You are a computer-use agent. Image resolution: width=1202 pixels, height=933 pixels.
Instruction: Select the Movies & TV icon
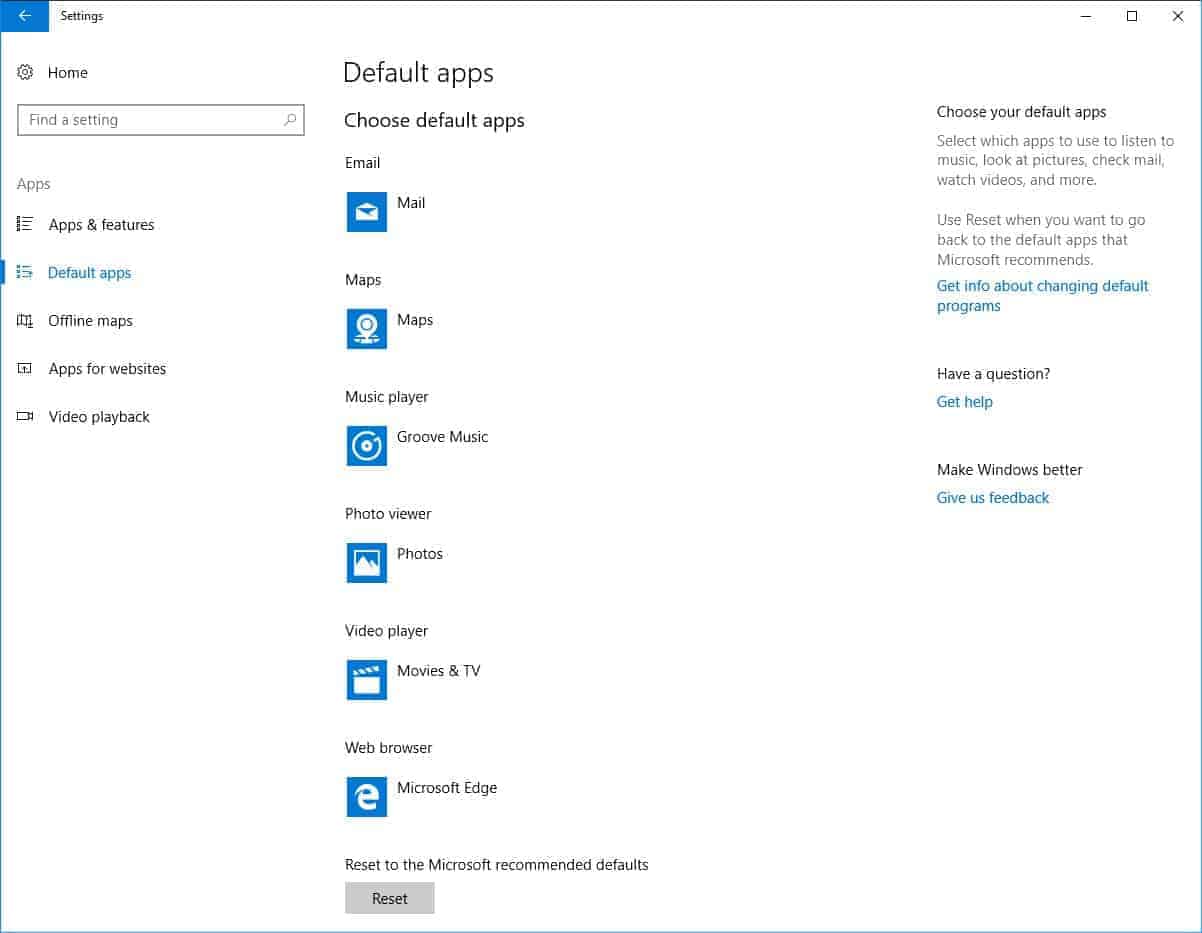[366, 680]
